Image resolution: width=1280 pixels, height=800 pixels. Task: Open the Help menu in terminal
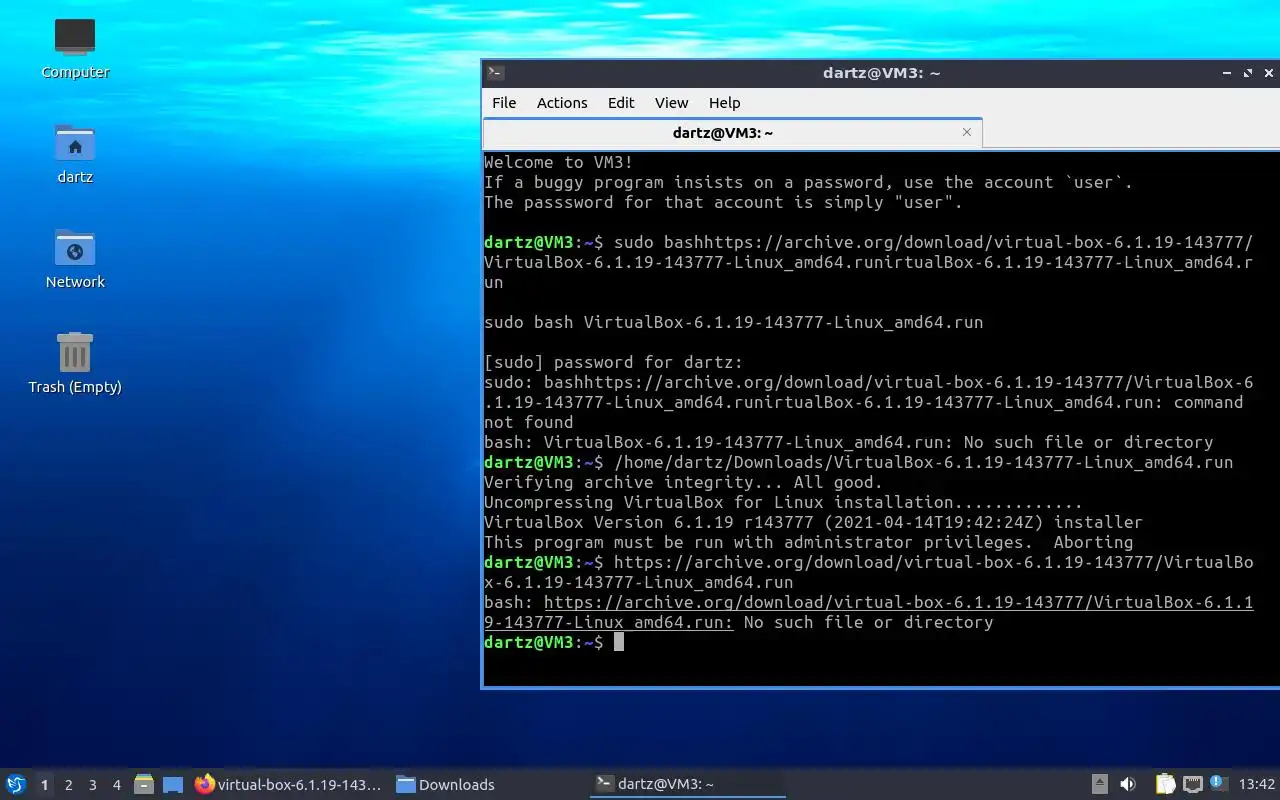(724, 103)
